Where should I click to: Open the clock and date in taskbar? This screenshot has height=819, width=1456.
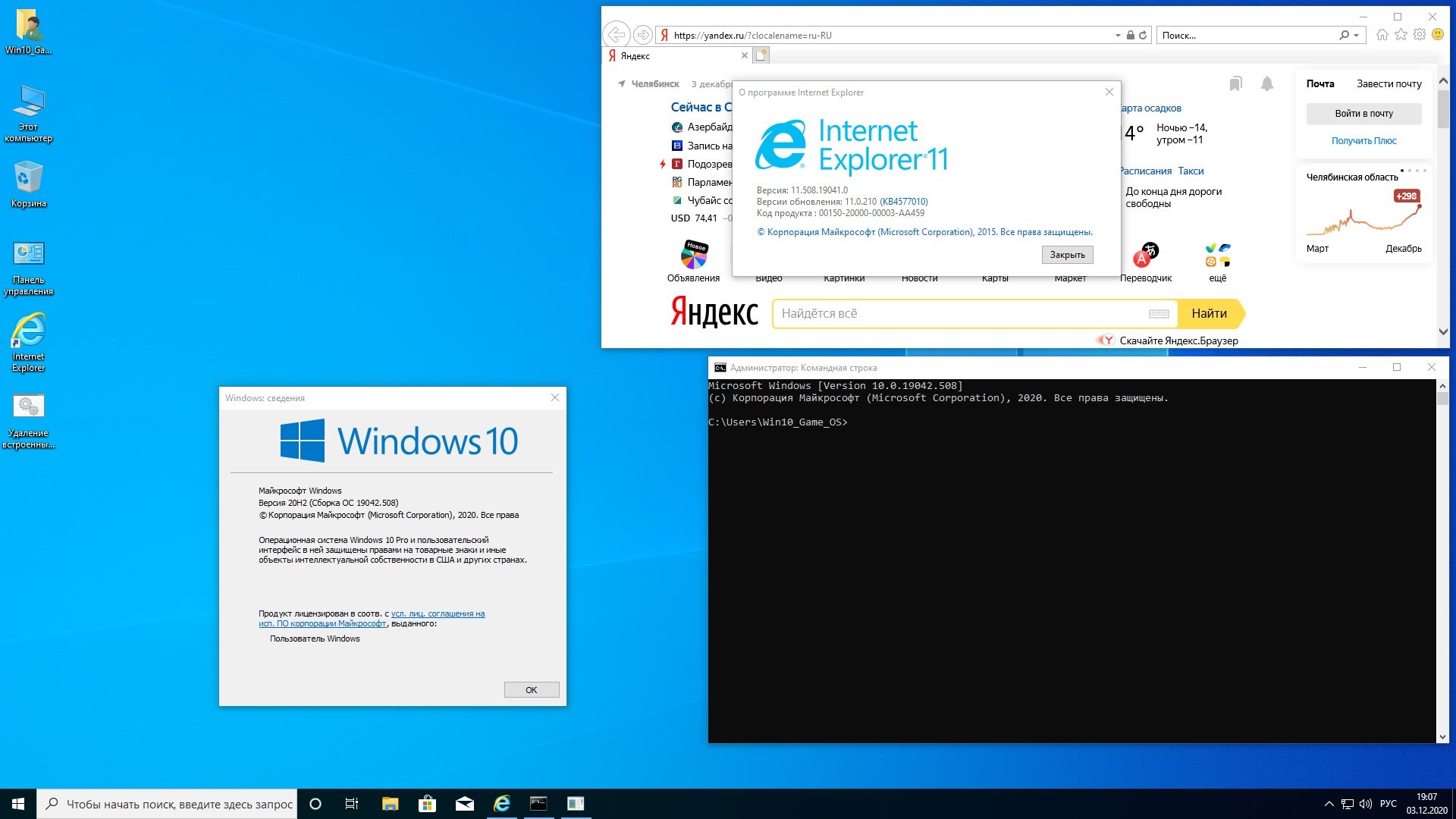(1427, 804)
